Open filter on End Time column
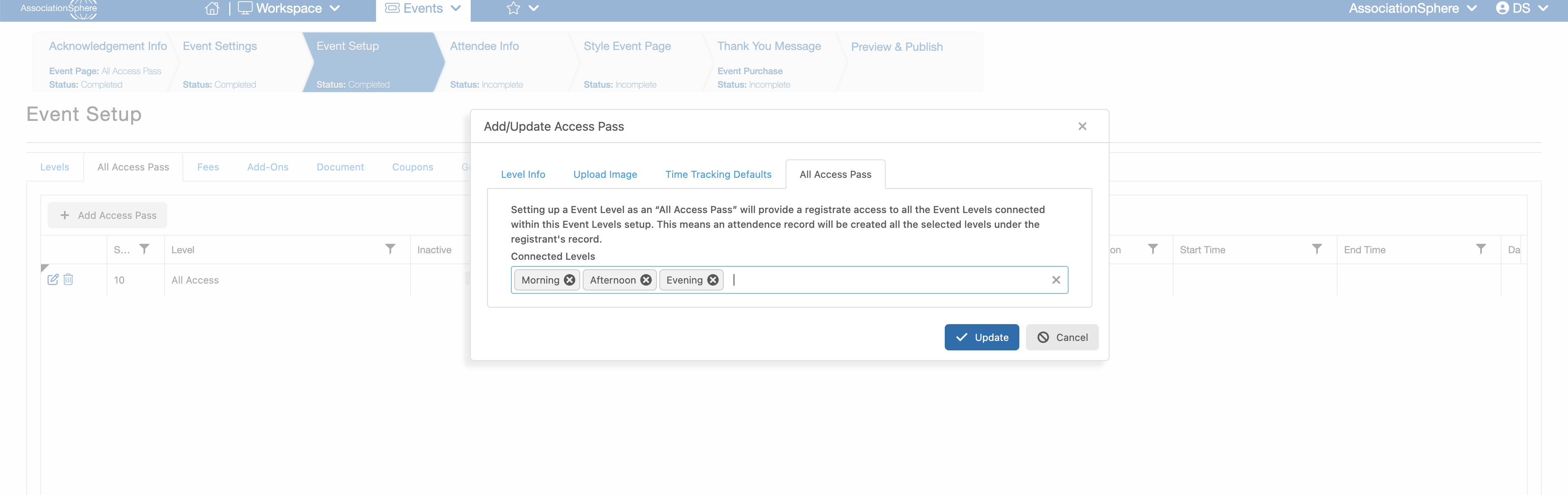 tap(1481, 249)
